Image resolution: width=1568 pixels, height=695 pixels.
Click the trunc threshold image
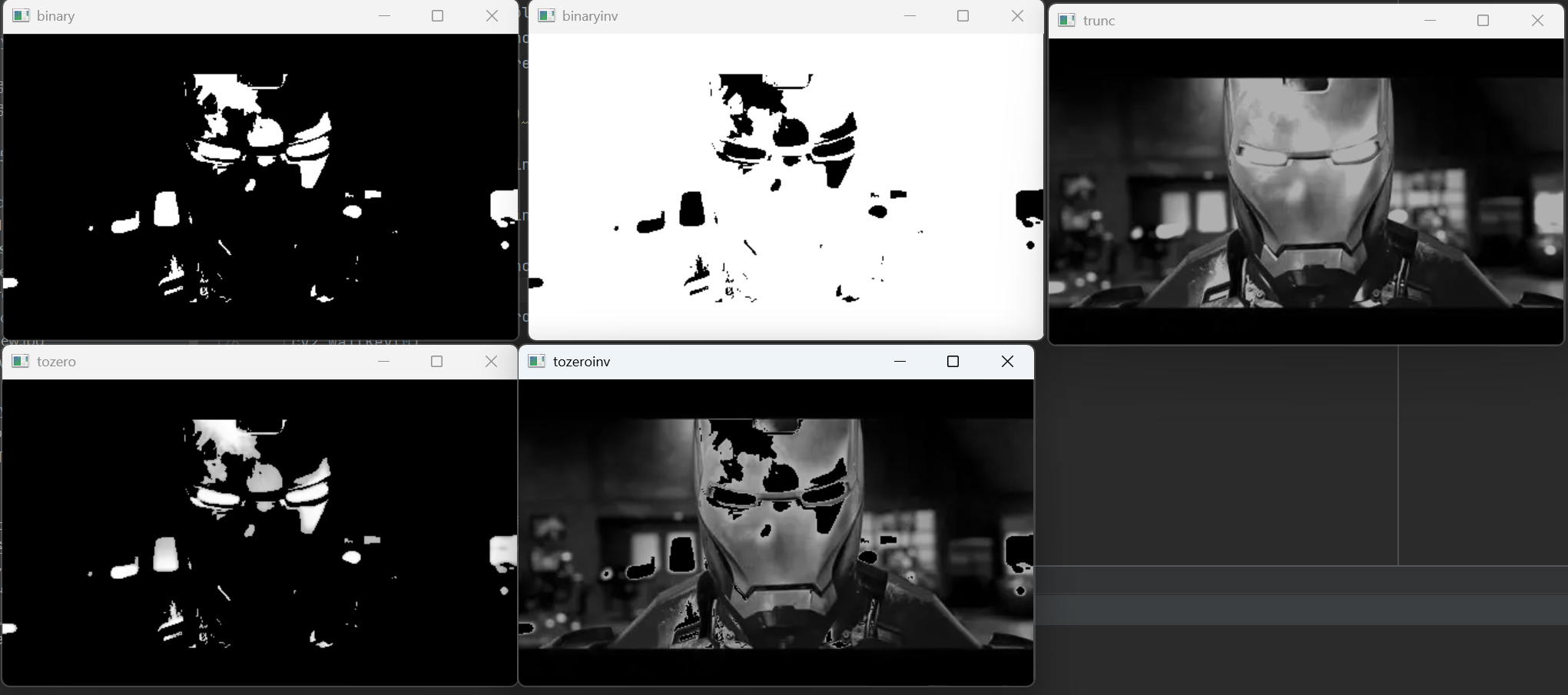pyautogui.click(x=1307, y=191)
